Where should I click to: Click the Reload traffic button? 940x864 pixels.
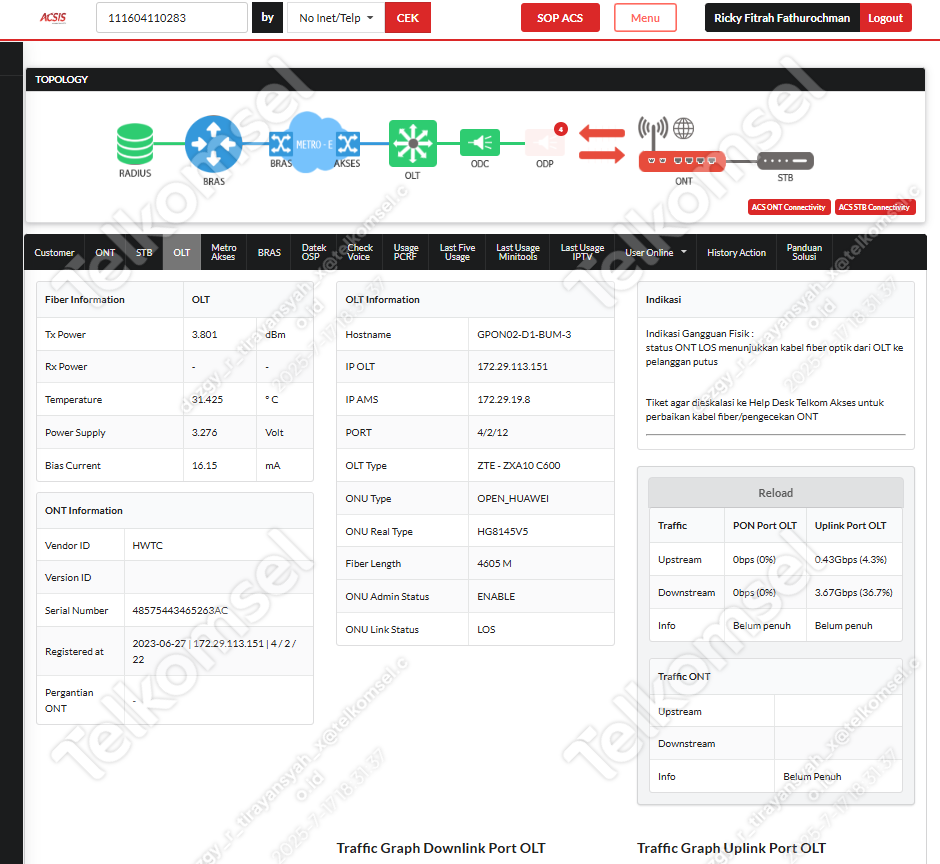(x=776, y=493)
